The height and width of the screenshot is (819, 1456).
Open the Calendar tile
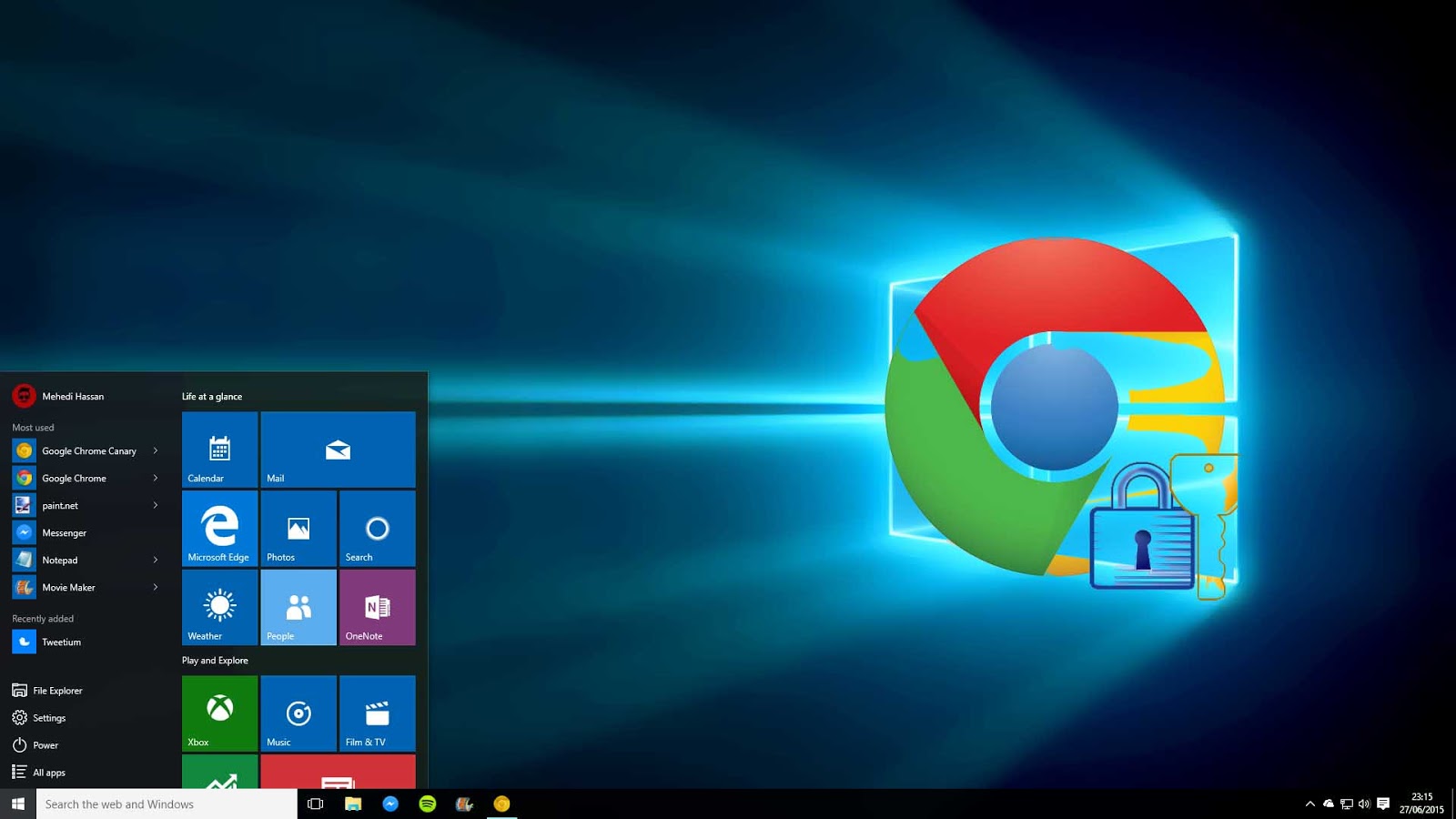[219, 450]
